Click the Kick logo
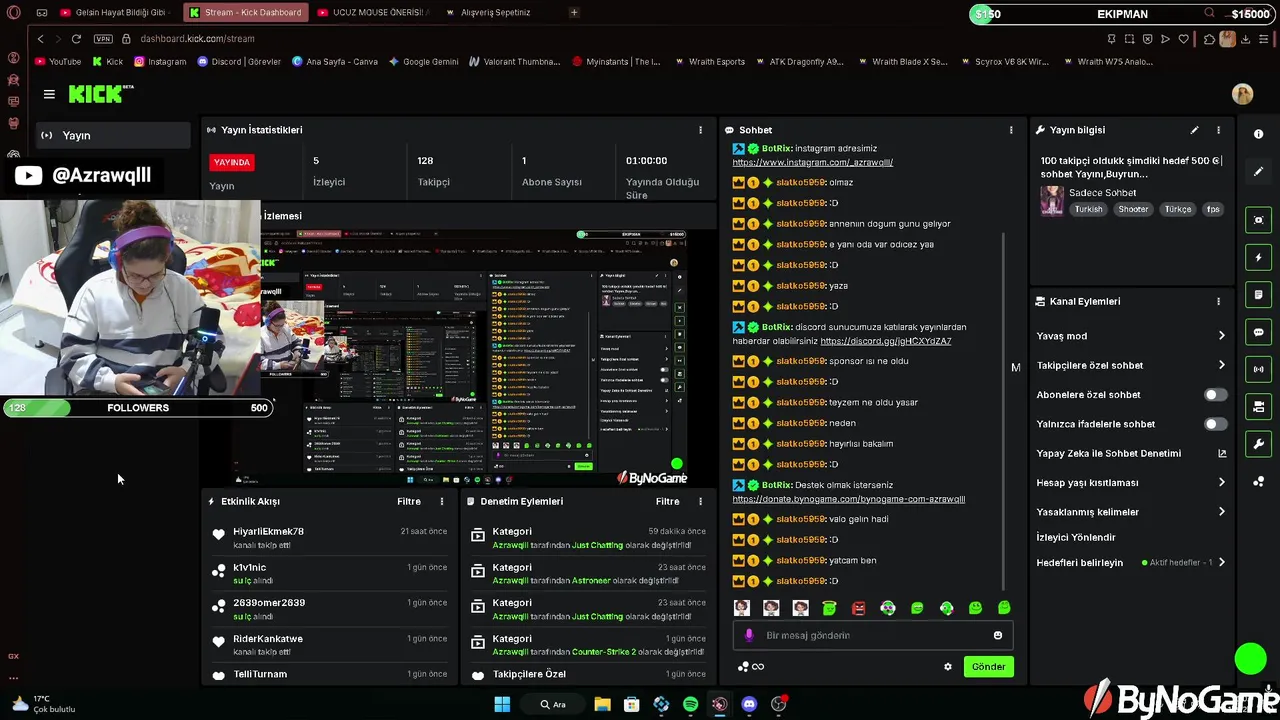 pyautogui.click(x=100, y=94)
